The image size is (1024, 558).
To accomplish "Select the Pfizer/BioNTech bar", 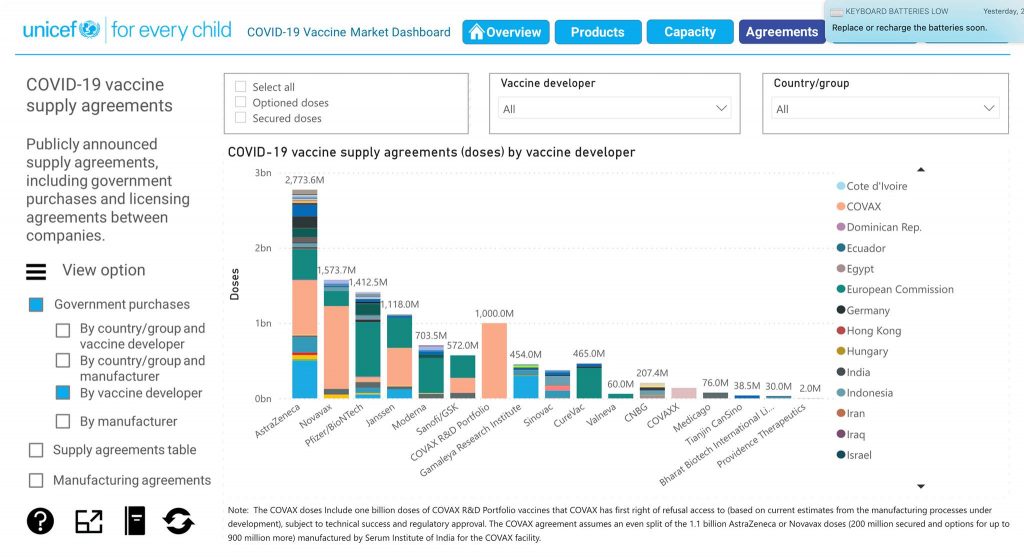I will pos(368,345).
